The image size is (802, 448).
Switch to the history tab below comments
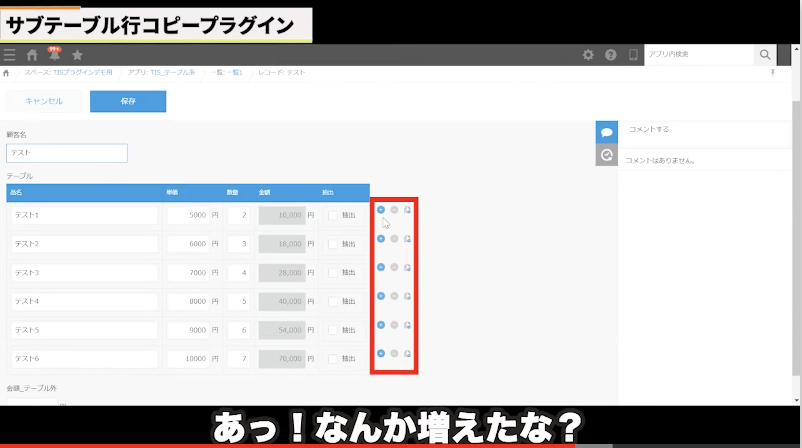[x=606, y=155]
